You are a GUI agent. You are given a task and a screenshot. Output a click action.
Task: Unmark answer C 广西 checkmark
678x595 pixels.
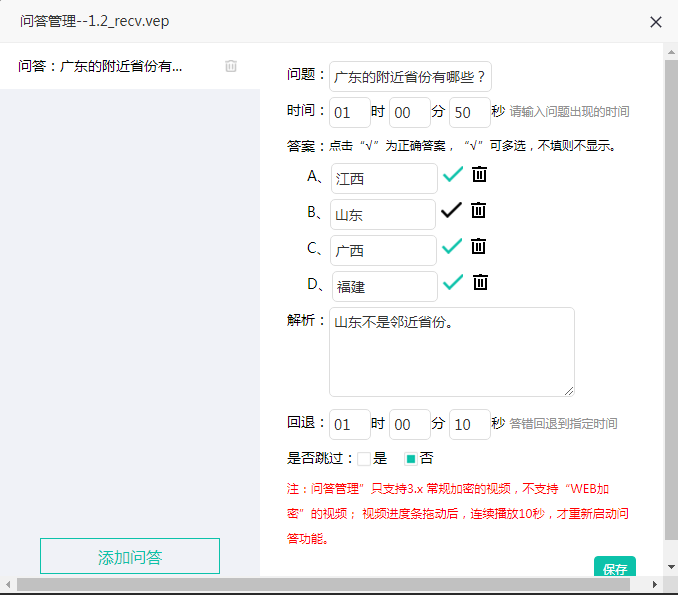(x=453, y=246)
